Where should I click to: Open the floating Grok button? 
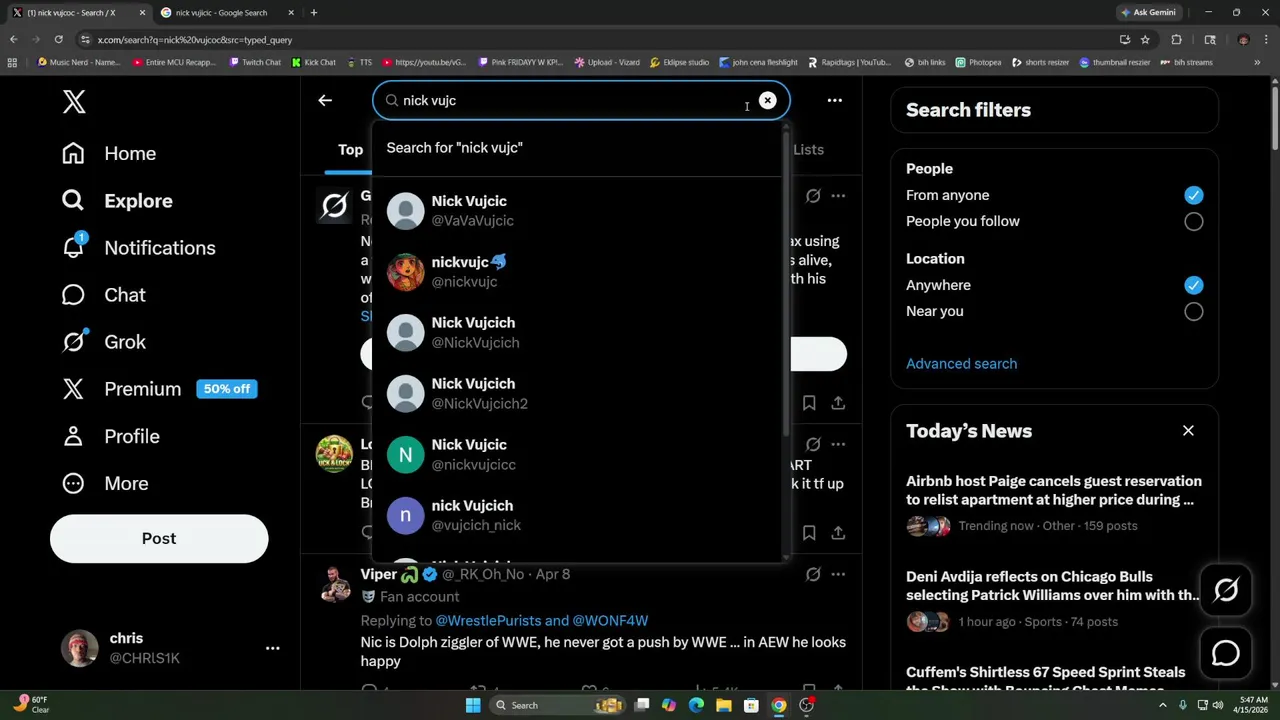(x=1226, y=591)
